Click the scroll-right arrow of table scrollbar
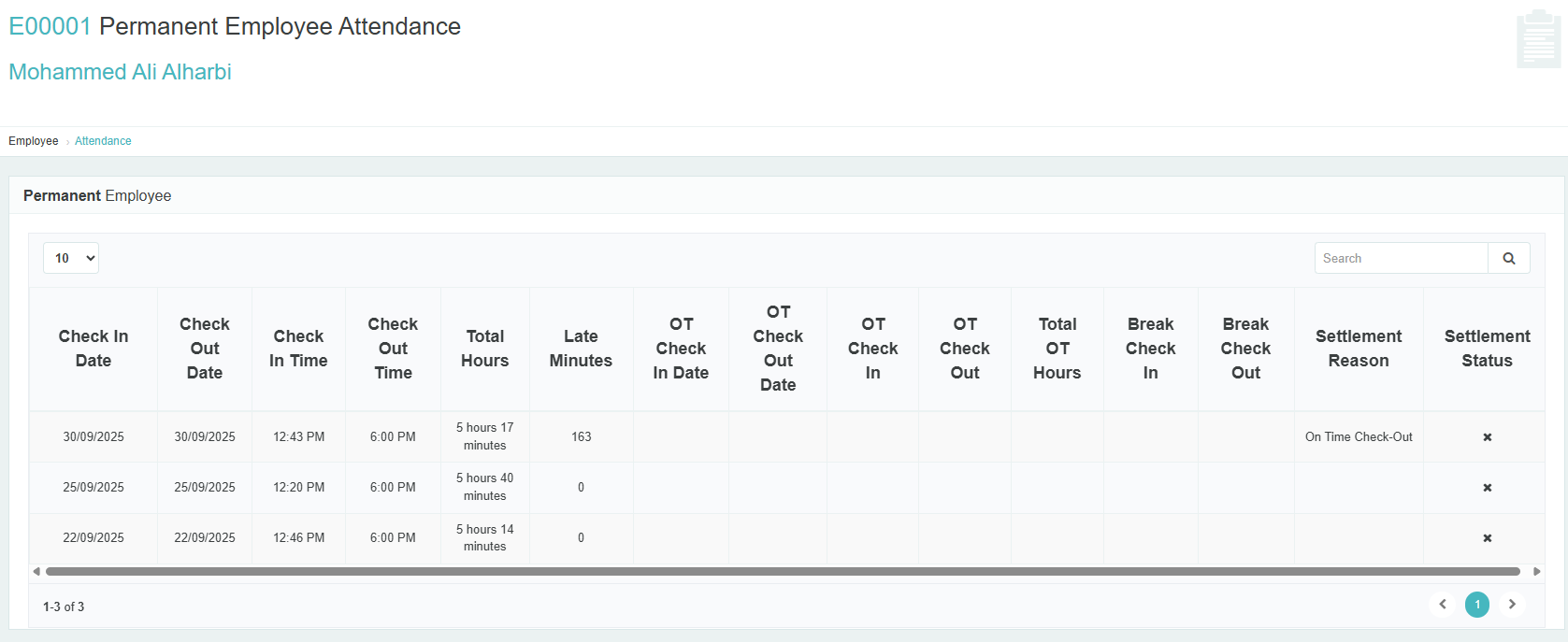Screen dimensions: 1568x642 pos(1536,571)
